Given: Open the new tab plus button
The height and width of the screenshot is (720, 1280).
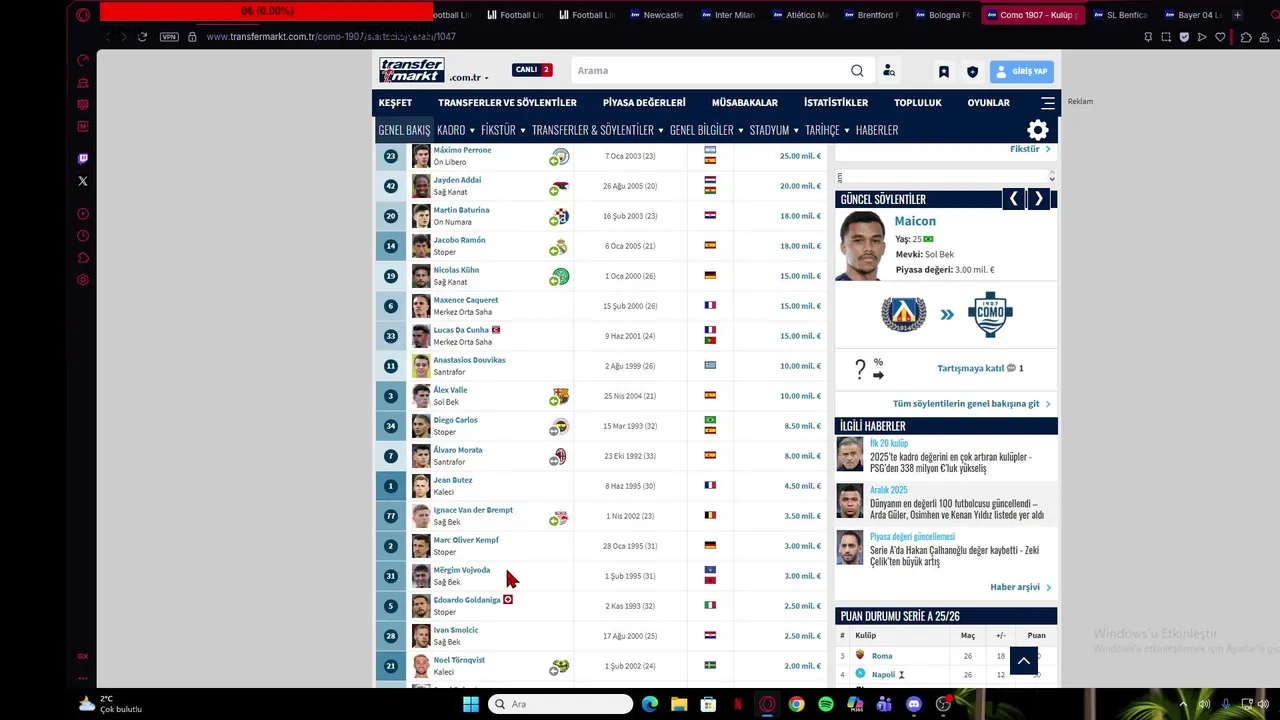Looking at the screenshot, I should (1237, 15).
